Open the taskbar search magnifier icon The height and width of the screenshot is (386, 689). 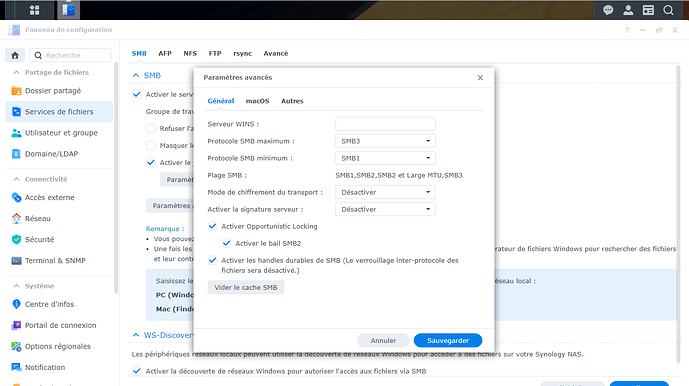click(x=668, y=10)
